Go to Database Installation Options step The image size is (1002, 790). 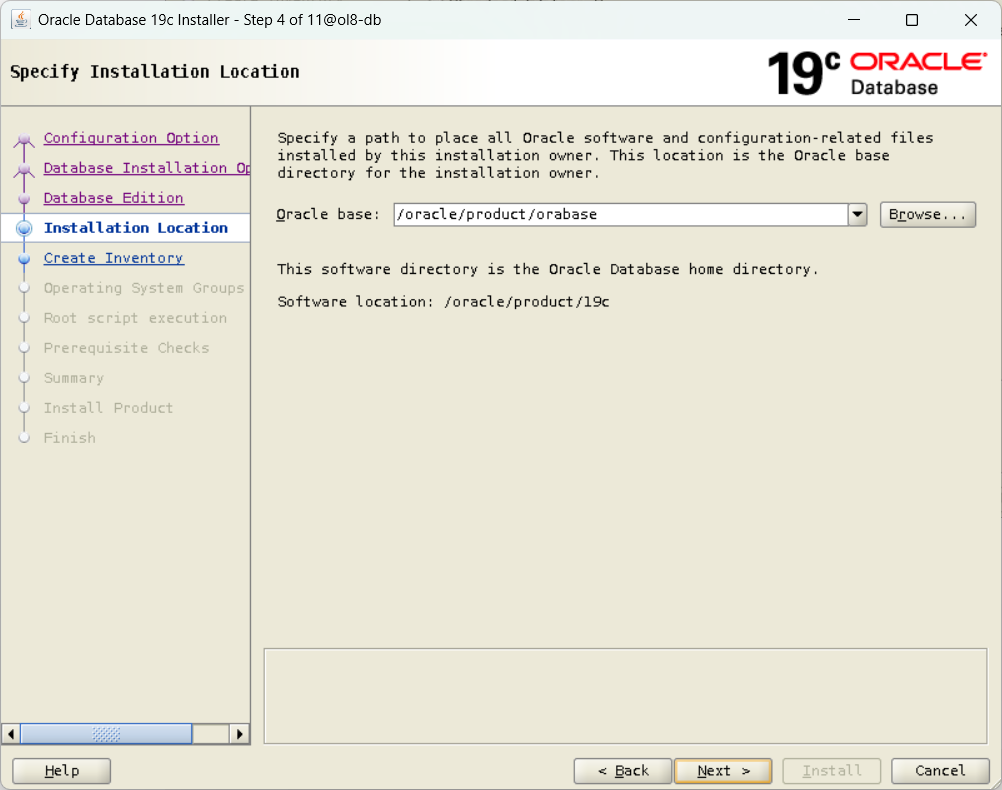pyautogui.click(x=146, y=168)
